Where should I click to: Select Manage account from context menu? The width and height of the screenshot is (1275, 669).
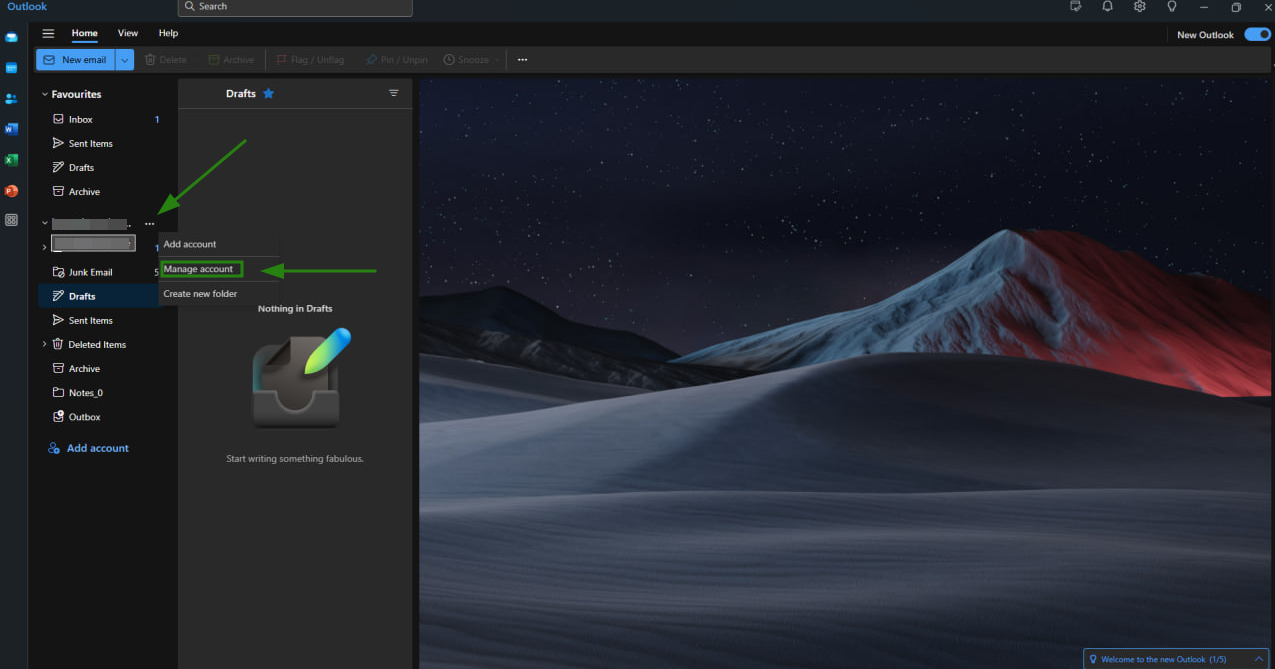tap(199, 269)
